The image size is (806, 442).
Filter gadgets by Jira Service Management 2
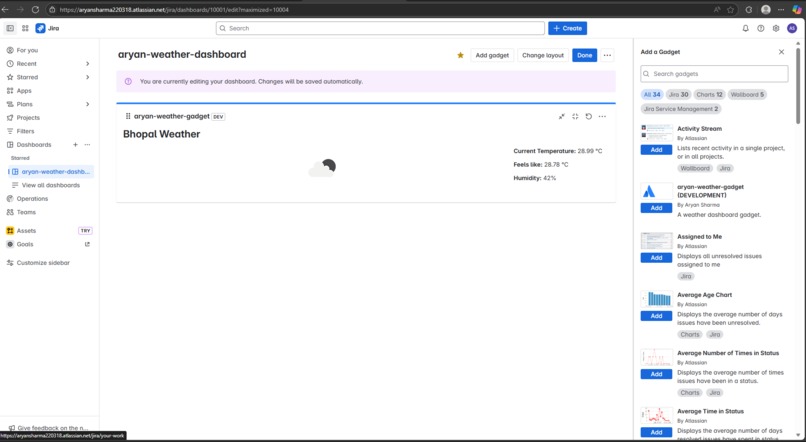[681, 109]
